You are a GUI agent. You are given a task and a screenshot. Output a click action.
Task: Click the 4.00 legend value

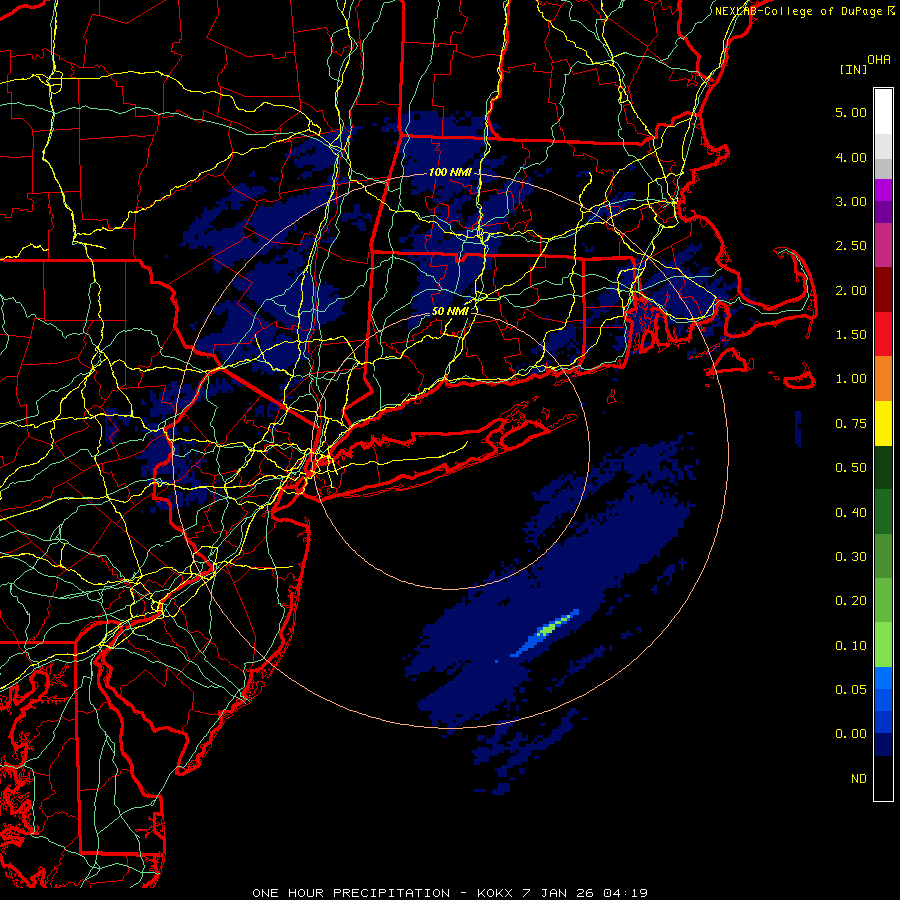pyautogui.click(x=851, y=157)
